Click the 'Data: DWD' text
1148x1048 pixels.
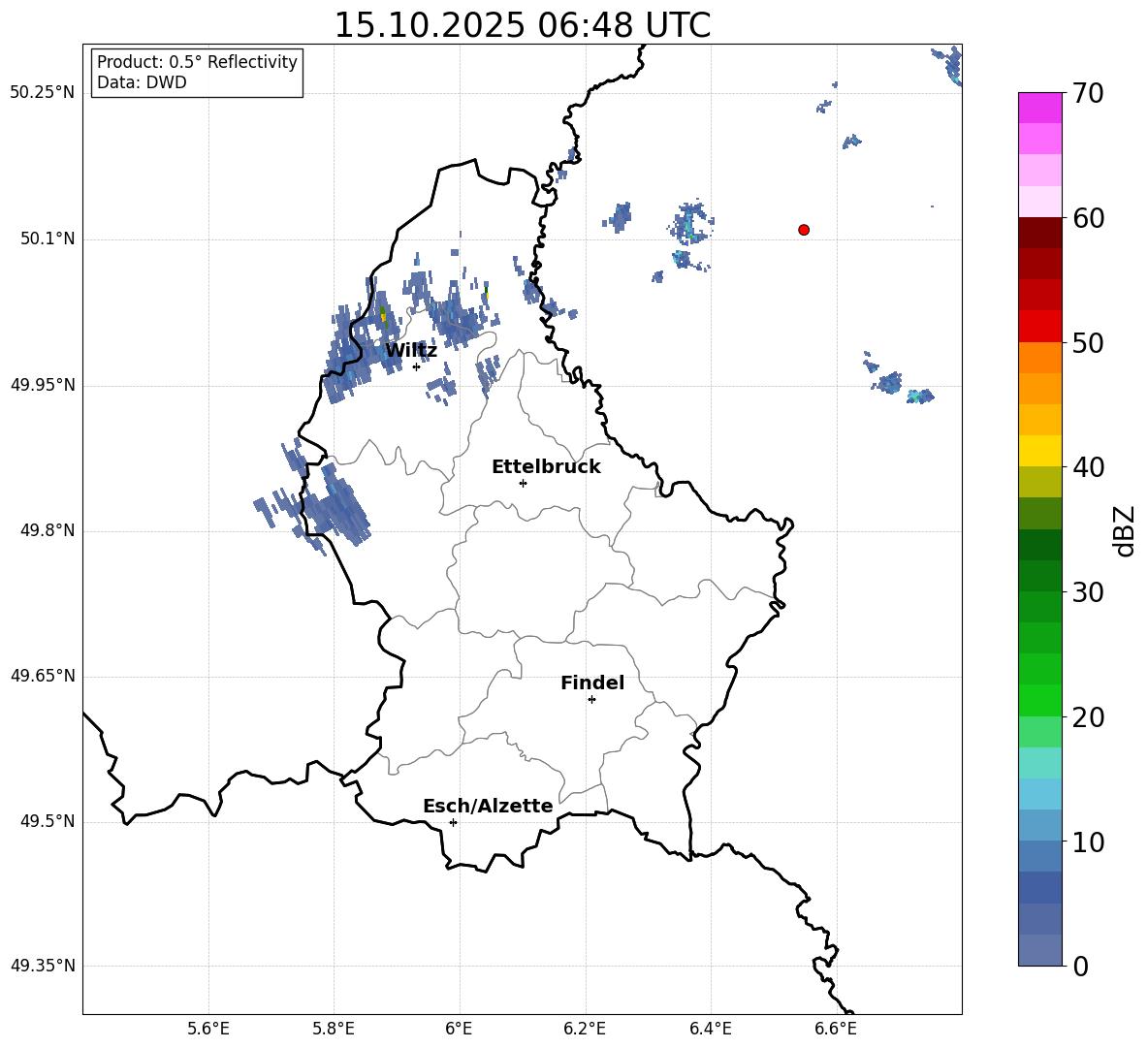[142, 82]
